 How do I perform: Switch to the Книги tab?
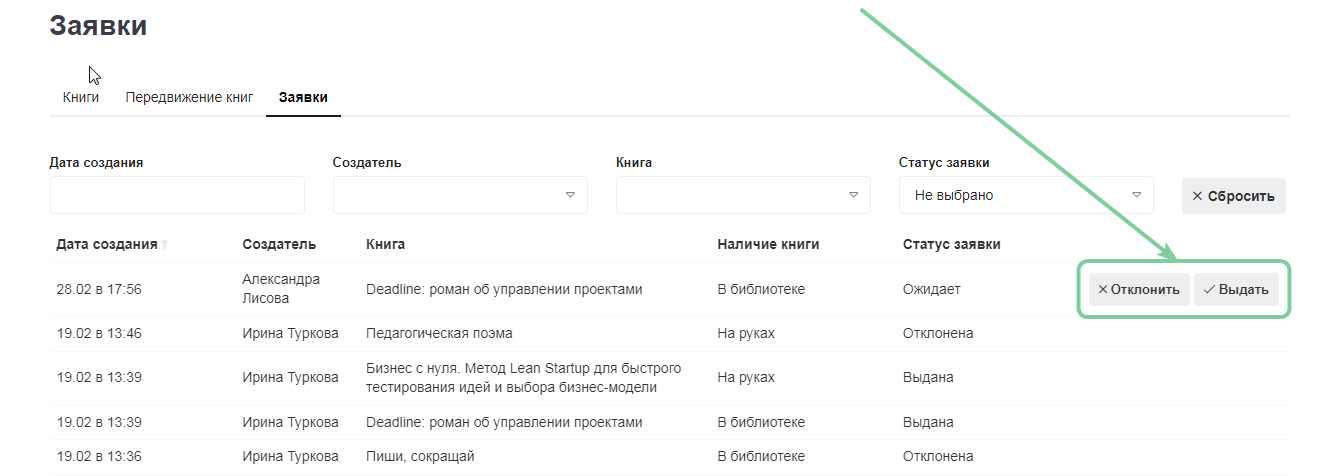coord(81,97)
